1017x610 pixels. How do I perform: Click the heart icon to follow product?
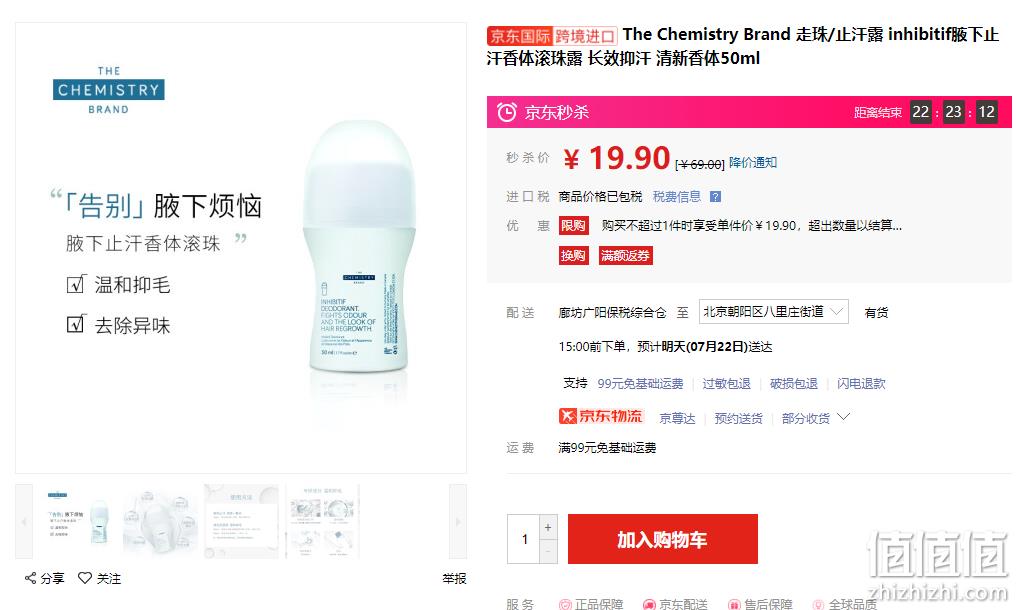pyautogui.click(x=85, y=578)
